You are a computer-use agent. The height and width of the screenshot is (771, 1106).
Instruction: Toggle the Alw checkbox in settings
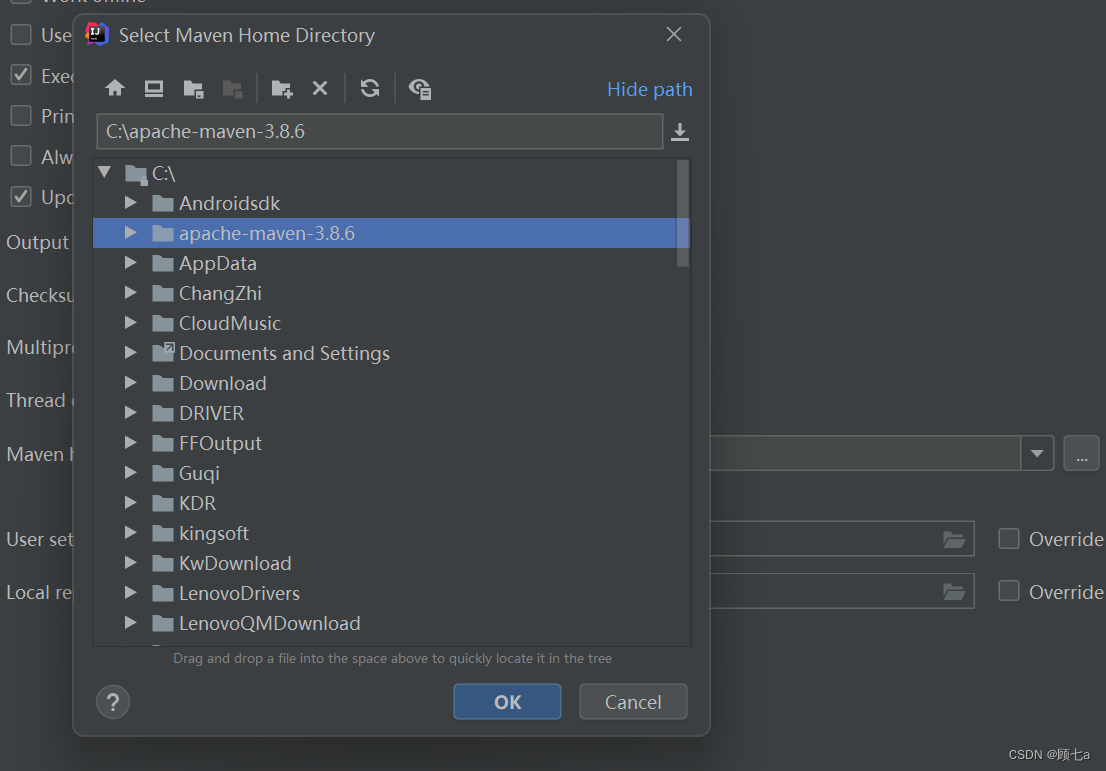point(21,156)
